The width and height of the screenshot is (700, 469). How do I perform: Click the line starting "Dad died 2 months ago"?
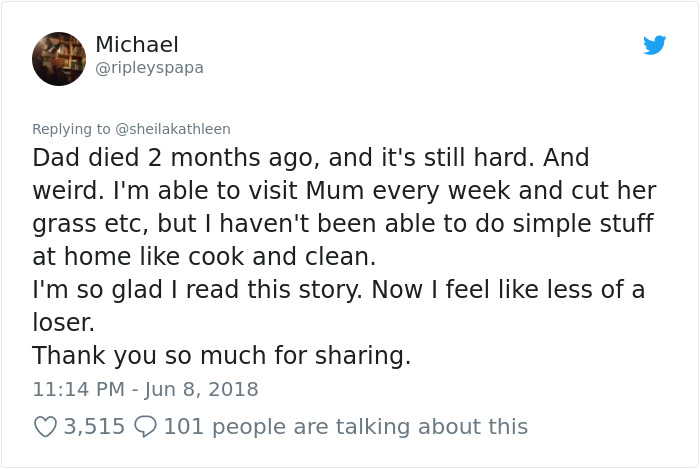pyautogui.click(x=311, y=158)
